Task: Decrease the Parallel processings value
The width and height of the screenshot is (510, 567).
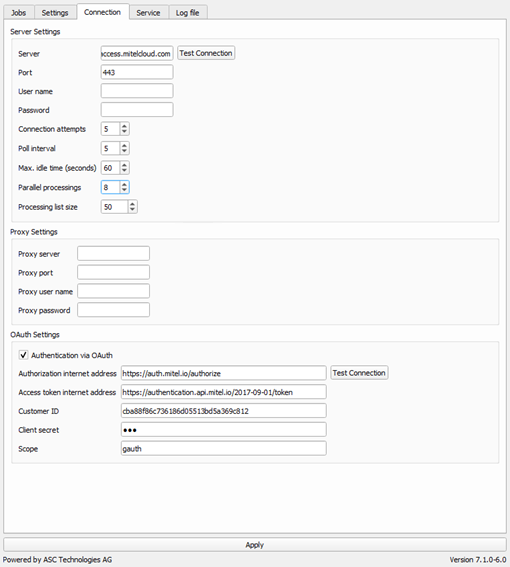Action: coord(124,190)
